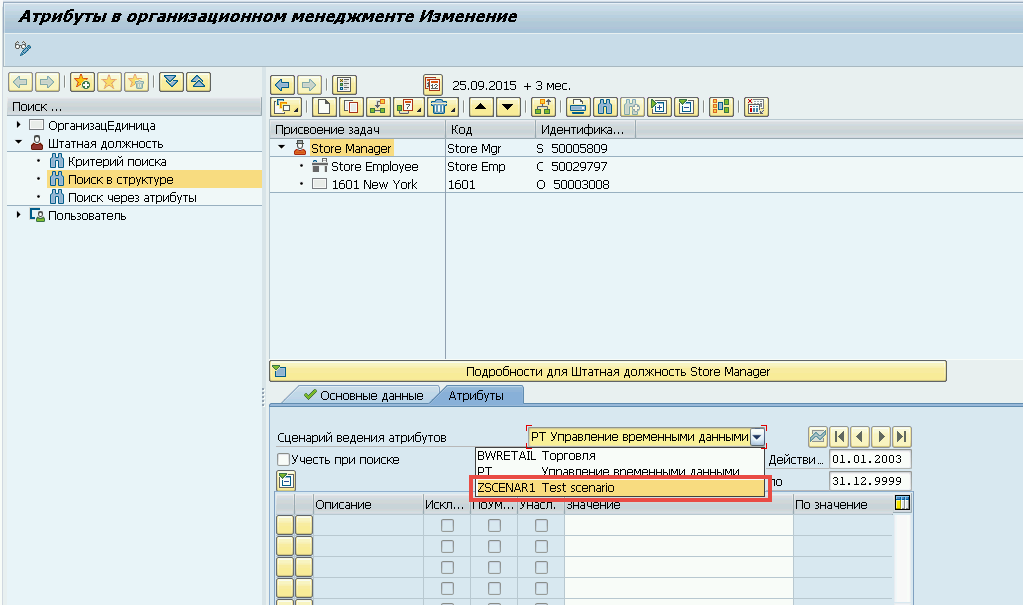Move selected item up triangle button
1023x605 pixels.
coord(481,106)
